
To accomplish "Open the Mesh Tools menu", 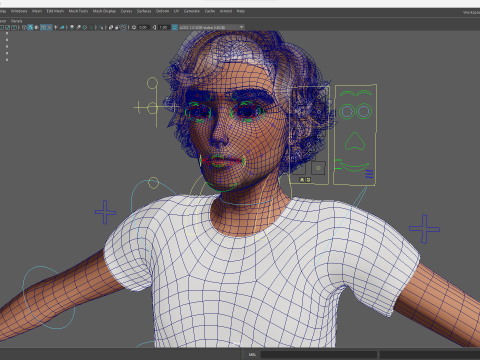I will tap(78, 11).
